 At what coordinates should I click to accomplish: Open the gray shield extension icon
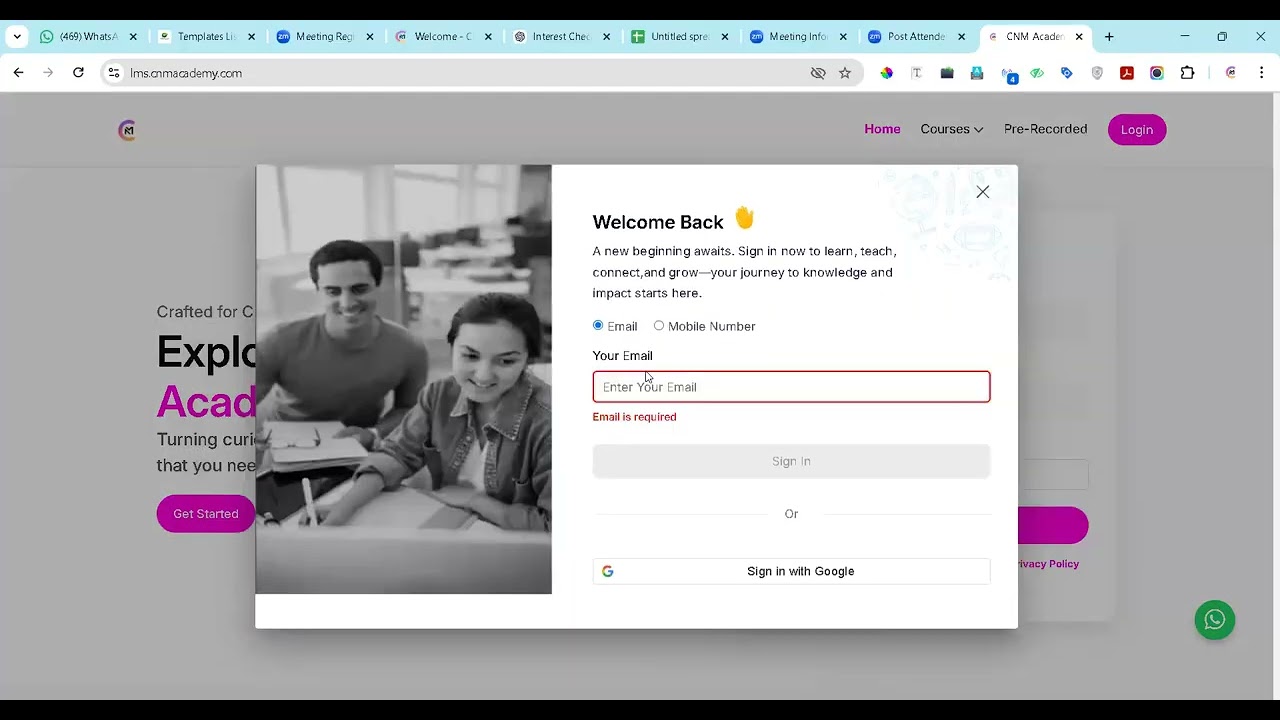pyautogui.click(x=1097, y=73)
